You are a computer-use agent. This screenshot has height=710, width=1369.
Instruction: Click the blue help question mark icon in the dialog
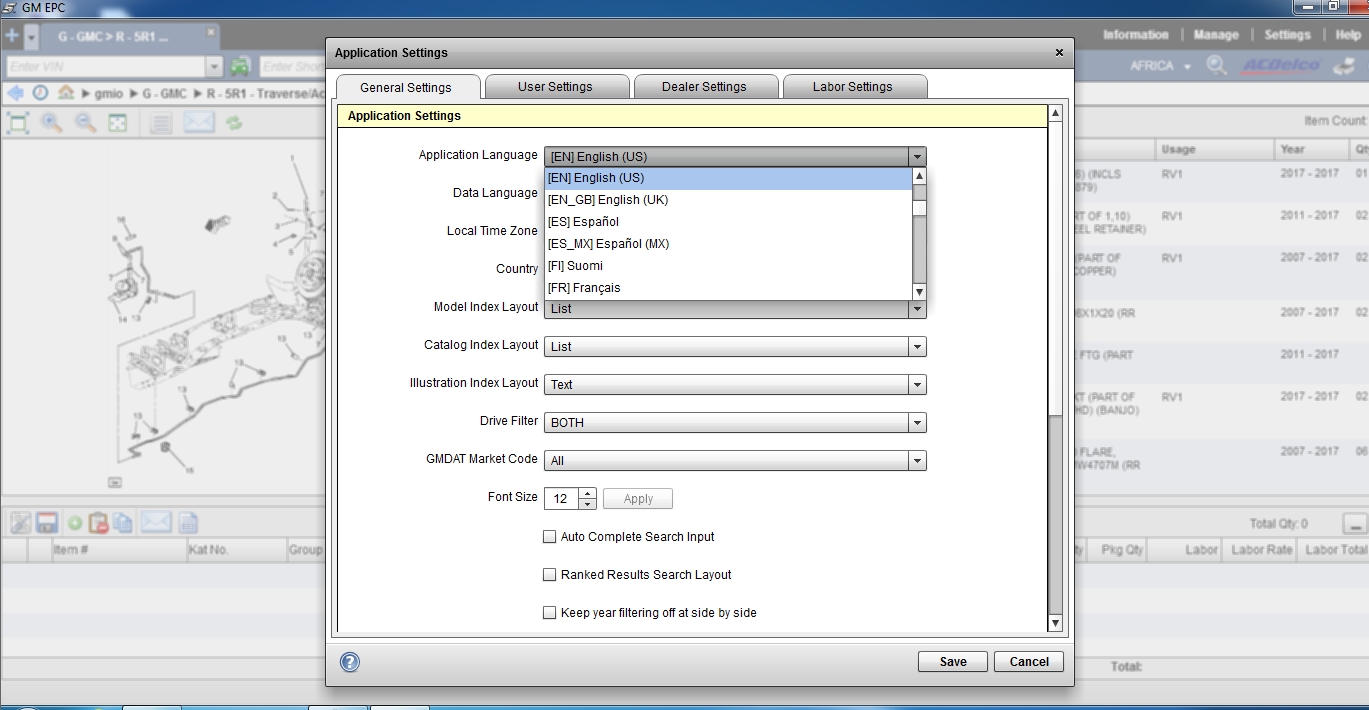(x=350, y=662)
